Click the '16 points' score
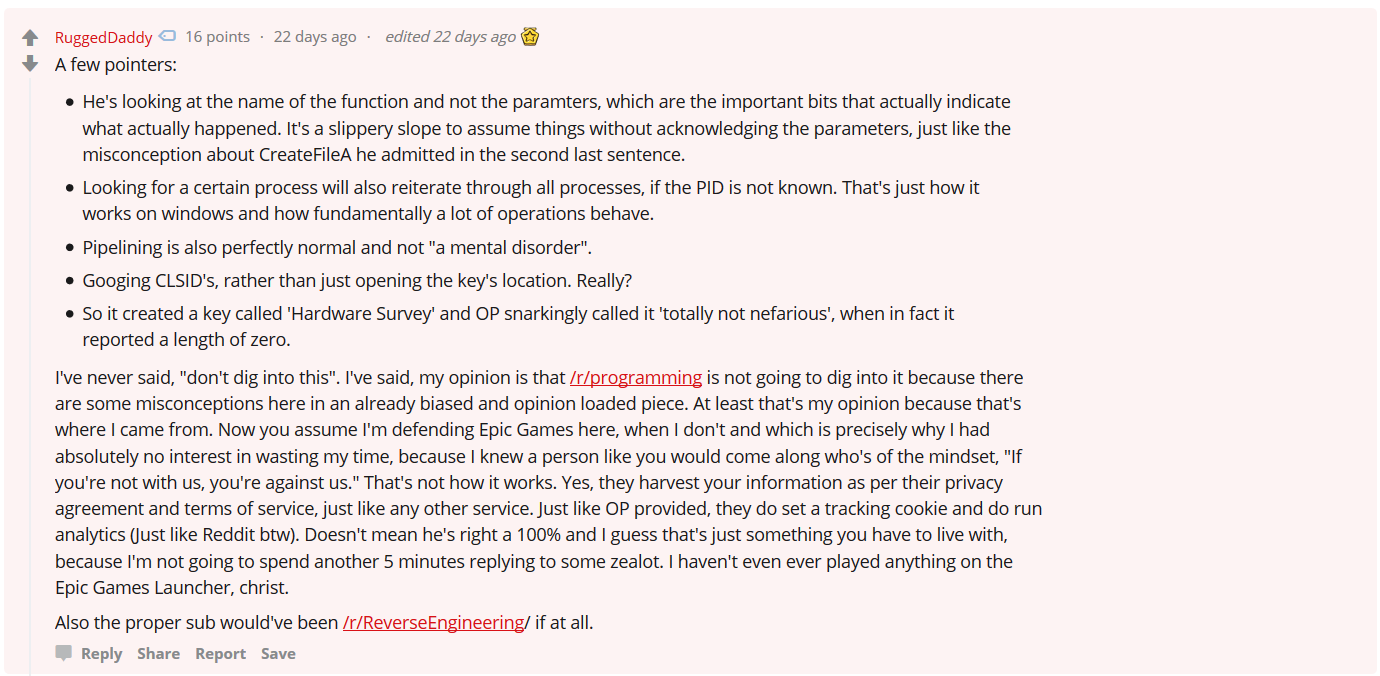 click(217, 37)
